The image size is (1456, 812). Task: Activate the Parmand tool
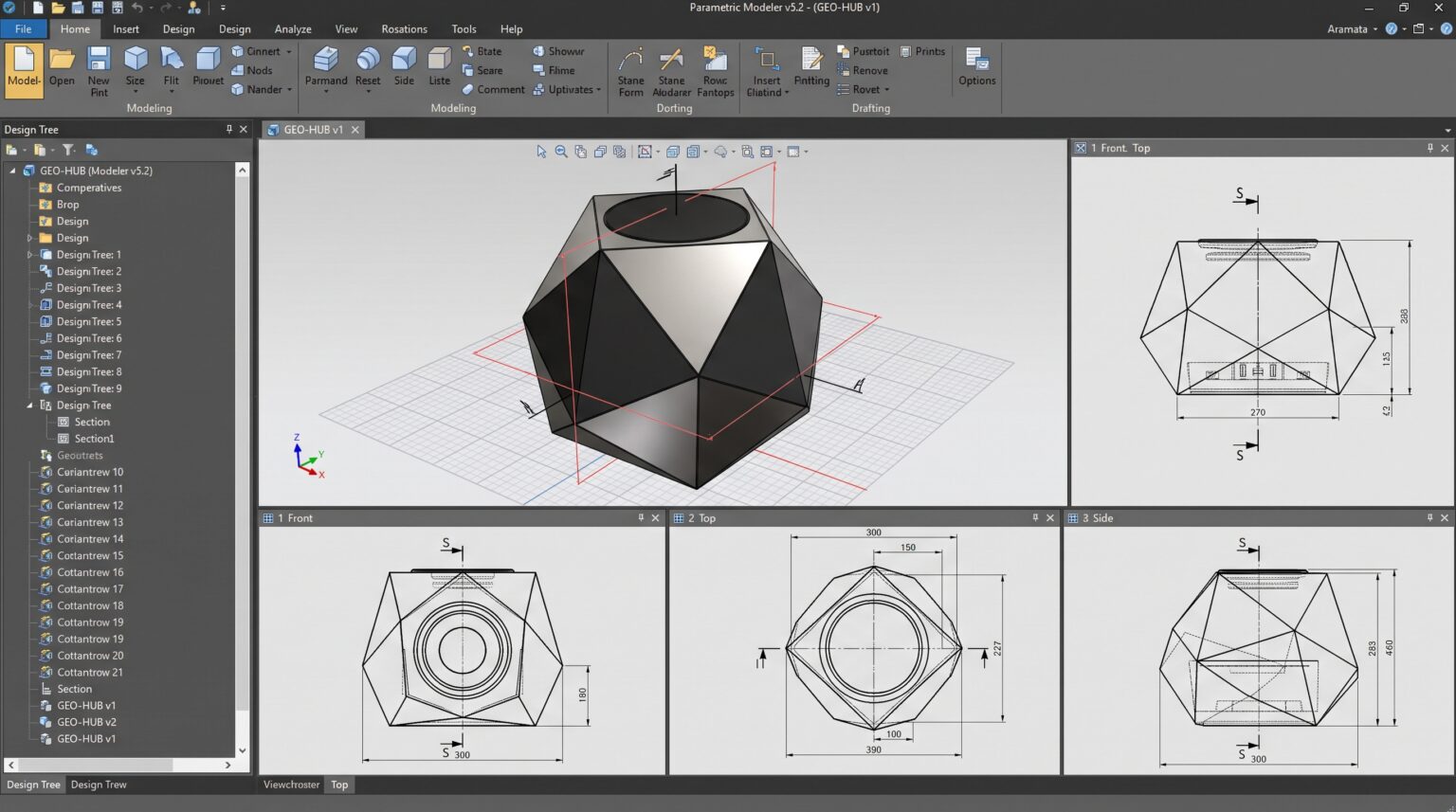(x=326, y=67)
